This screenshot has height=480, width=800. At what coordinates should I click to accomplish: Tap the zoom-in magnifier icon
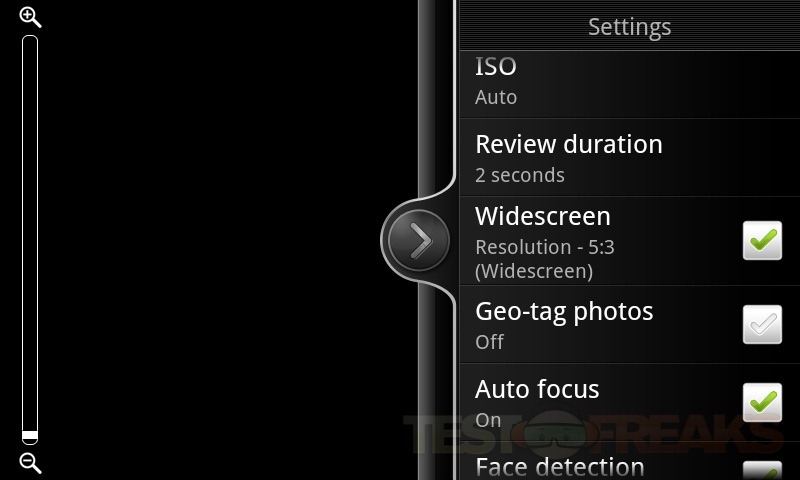pos(30,17)
